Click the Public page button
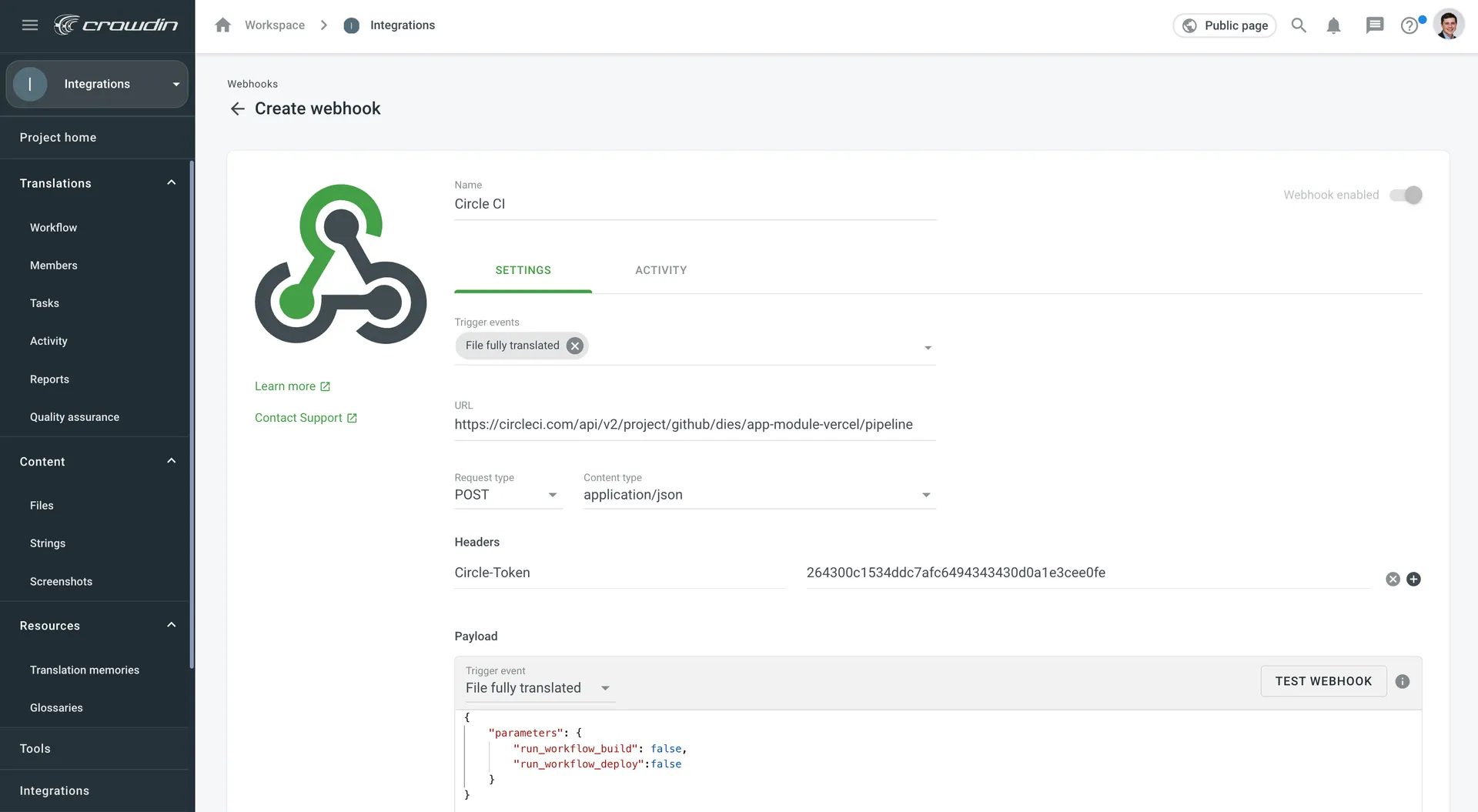 click(x=1225, y=25)
